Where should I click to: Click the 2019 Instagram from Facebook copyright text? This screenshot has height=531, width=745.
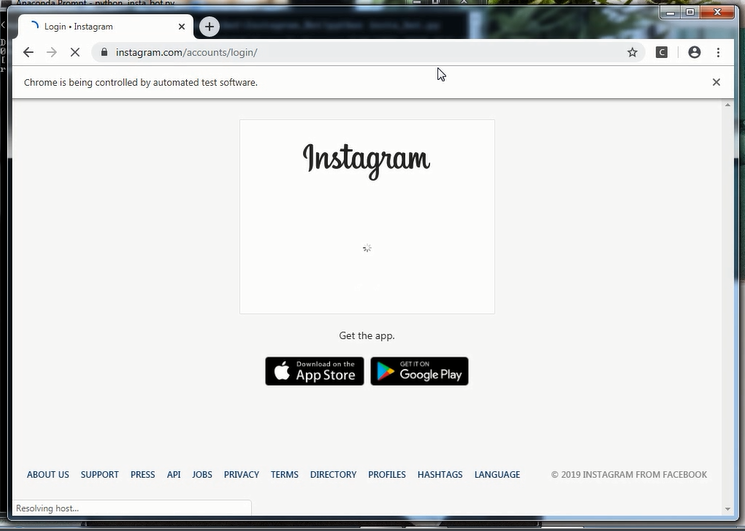(x=629, y=474)
